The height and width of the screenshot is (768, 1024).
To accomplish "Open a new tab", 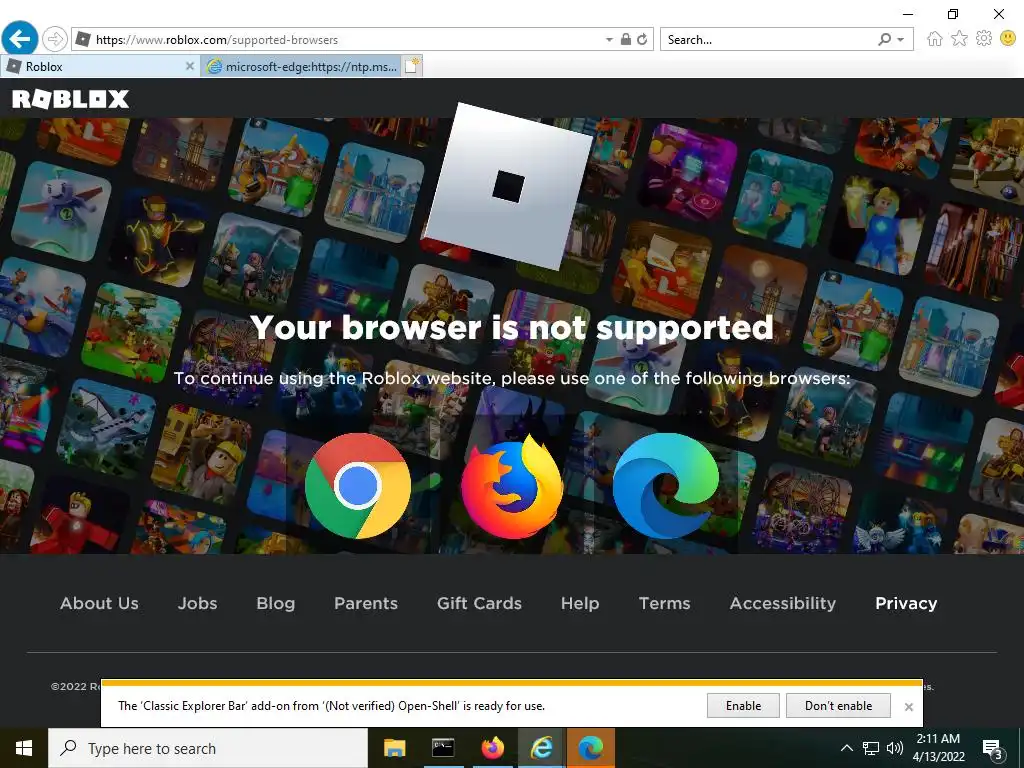I will pyautogui.click(x=412, y=66).
